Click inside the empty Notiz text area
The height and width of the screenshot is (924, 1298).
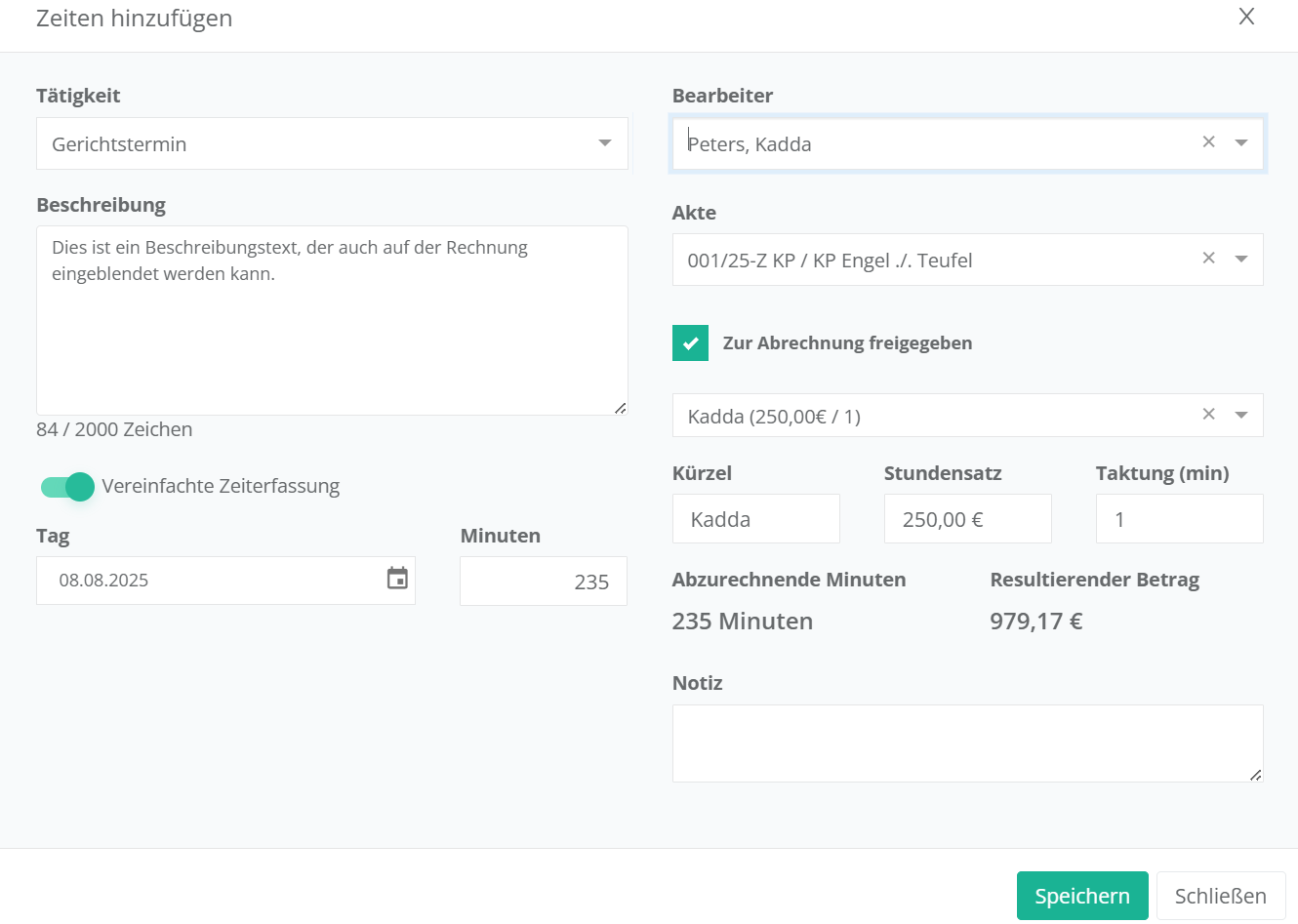tap(966, 743)
